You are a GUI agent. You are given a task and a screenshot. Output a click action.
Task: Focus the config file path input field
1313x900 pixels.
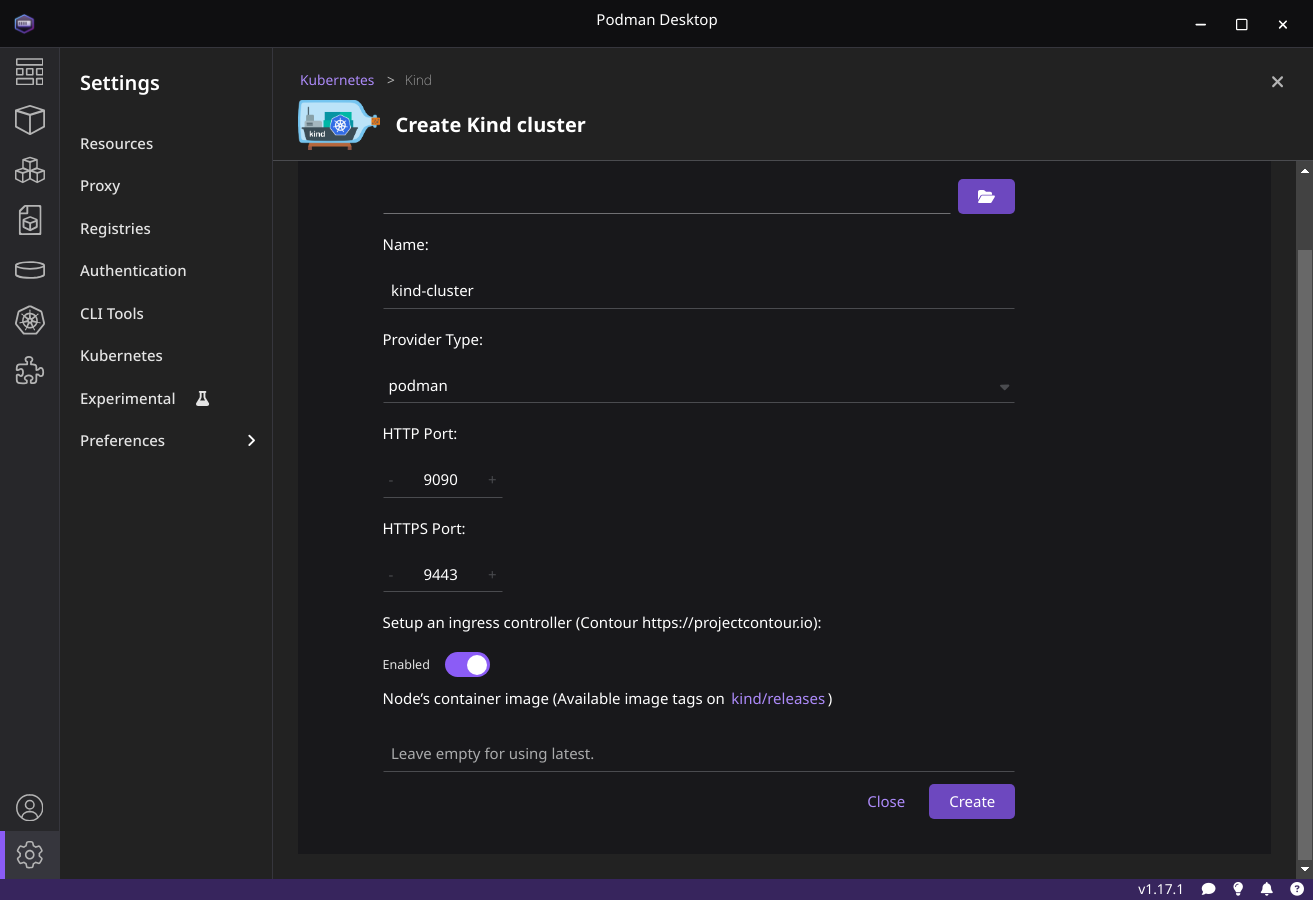pos(666,197)
